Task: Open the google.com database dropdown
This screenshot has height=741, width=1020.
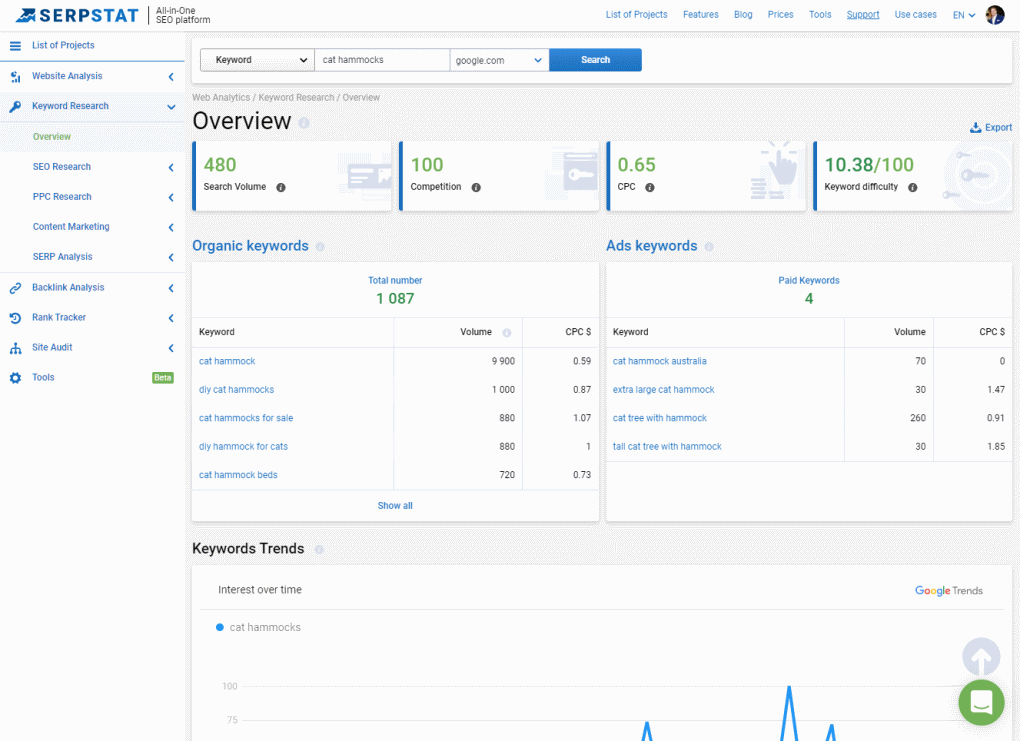Action: click(x=499, y=60)
